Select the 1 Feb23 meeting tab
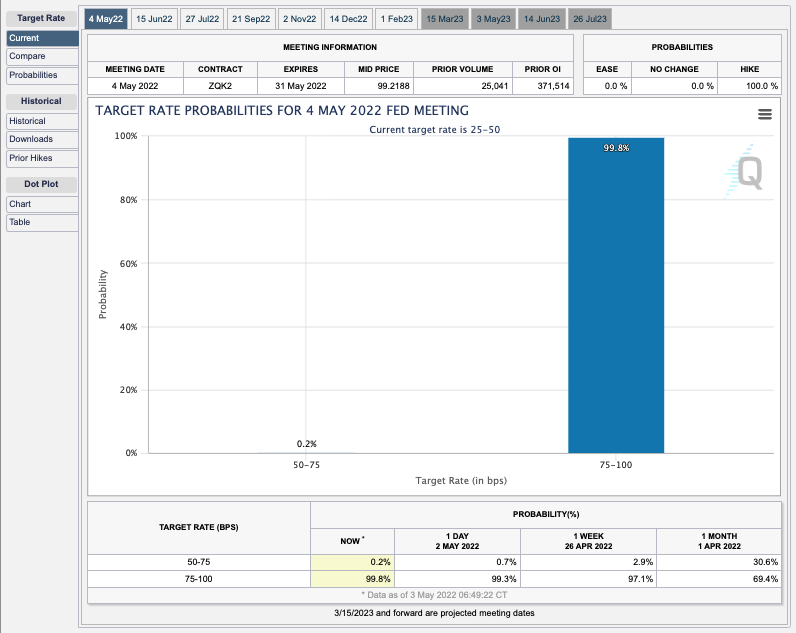Image resolution: width=796 pixels, height=633 pixels. [x=396, y=19]
